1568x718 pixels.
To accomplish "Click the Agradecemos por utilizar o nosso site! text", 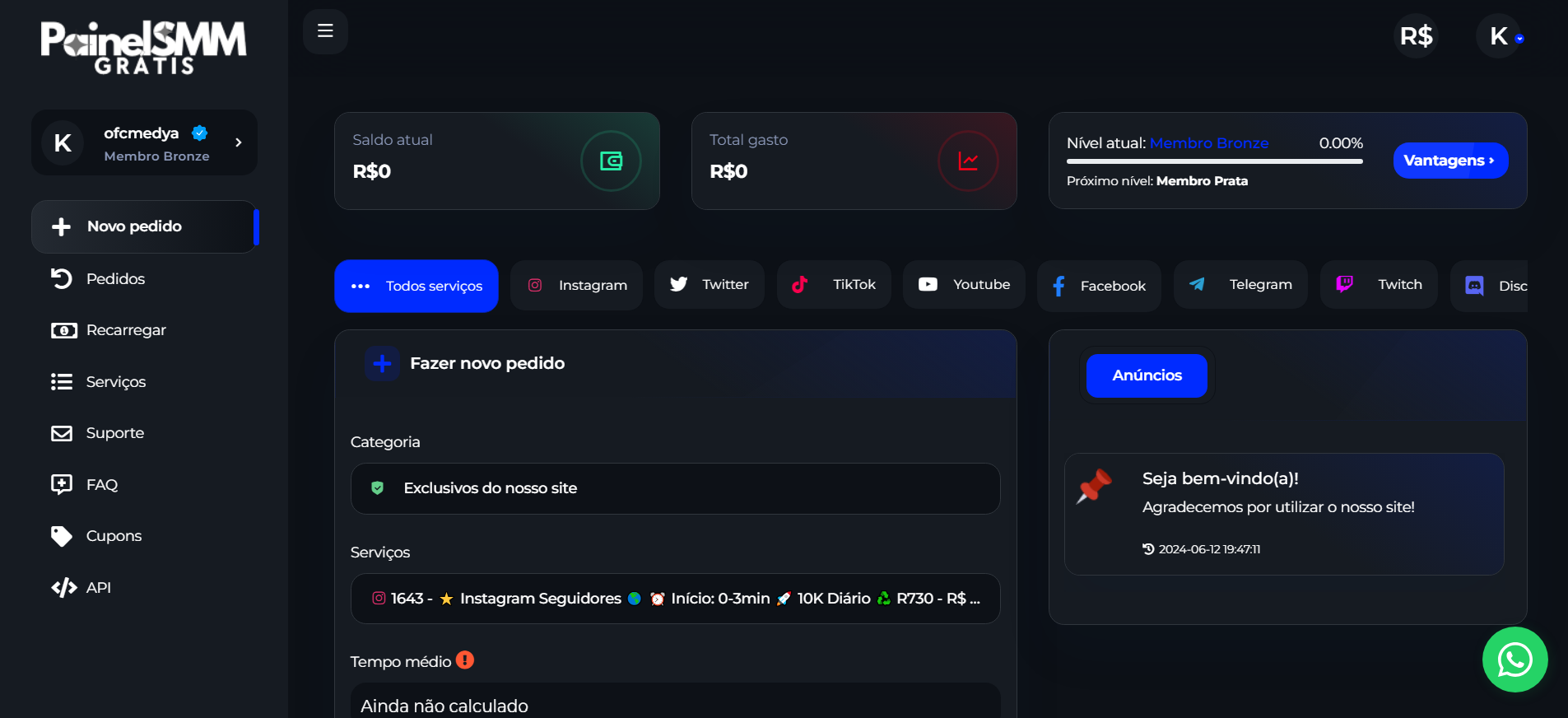I will (1278, 507).
